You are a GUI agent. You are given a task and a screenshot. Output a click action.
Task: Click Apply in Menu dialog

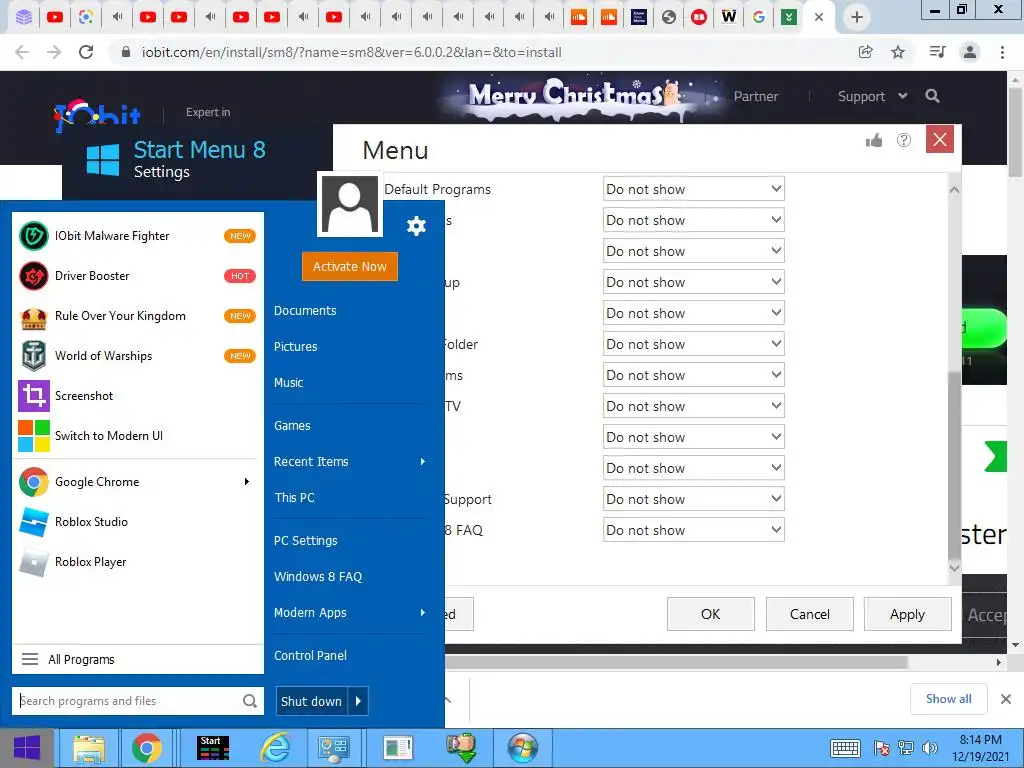907,614
